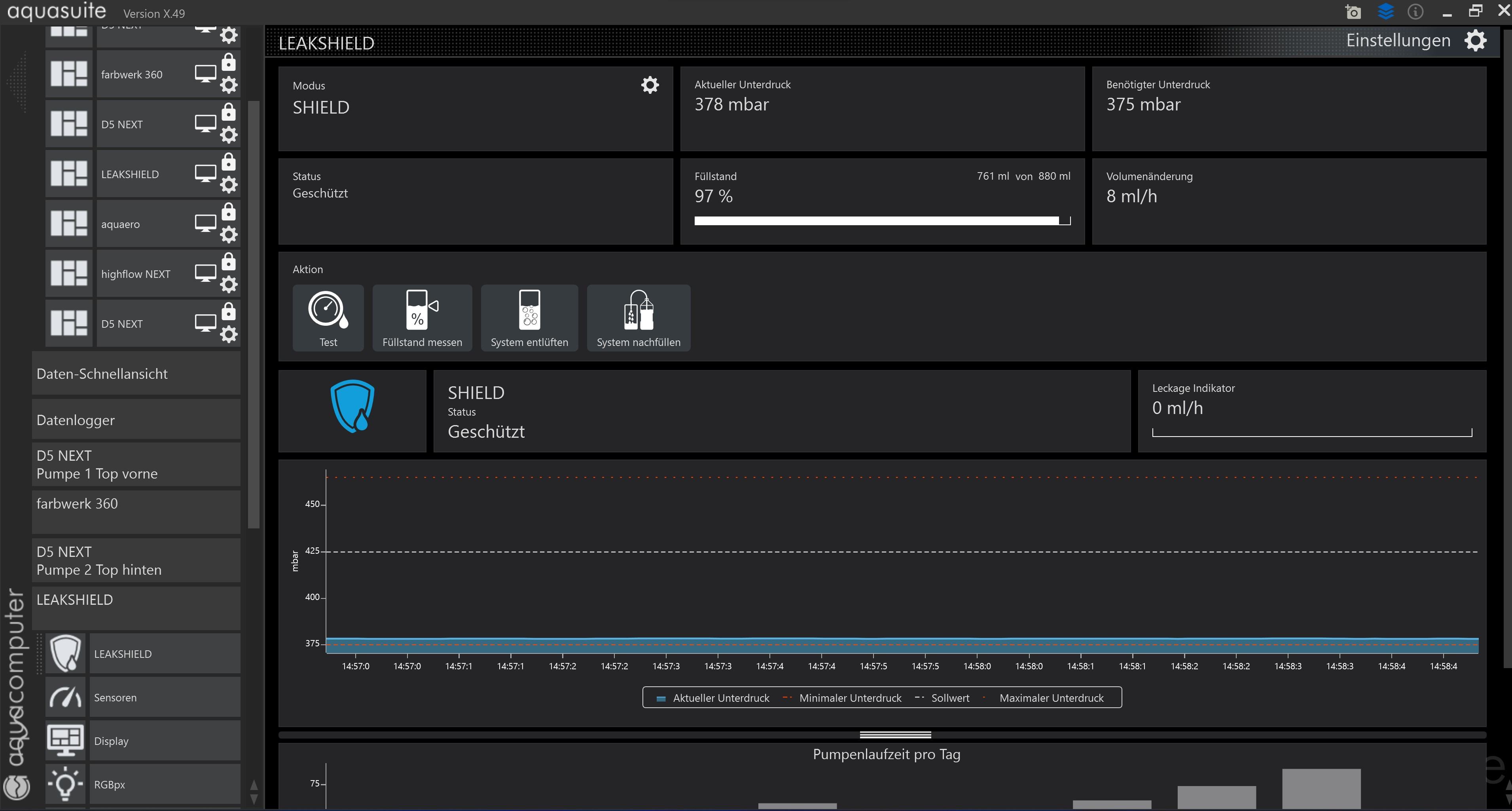This screenshot has width=1512, height=811.
Task: Click sidebar scroll-up arrow near RGBpx
Action: [254, 785]
